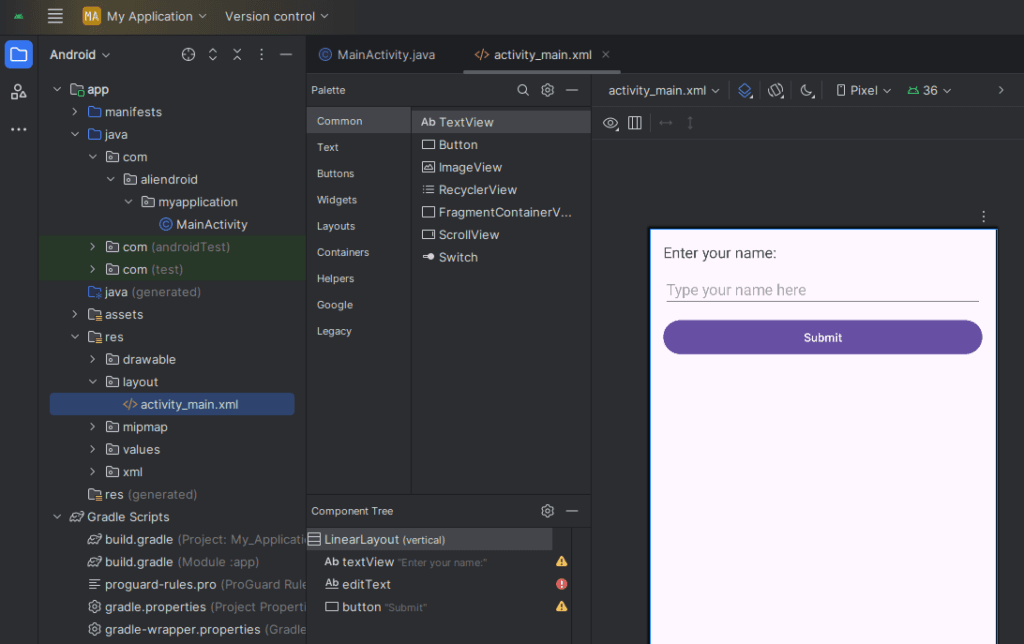Select the Legacy palette category
1024x644 pixels.
tap(359, 331)
